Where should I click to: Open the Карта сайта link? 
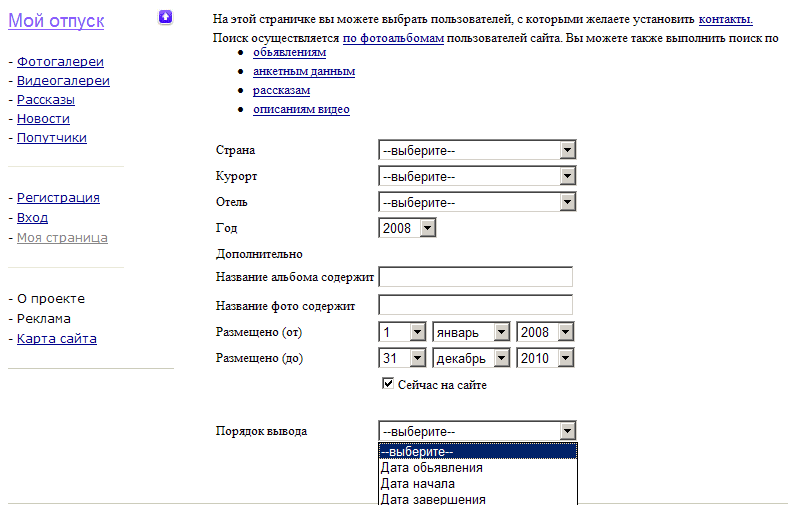click(57, 339)
